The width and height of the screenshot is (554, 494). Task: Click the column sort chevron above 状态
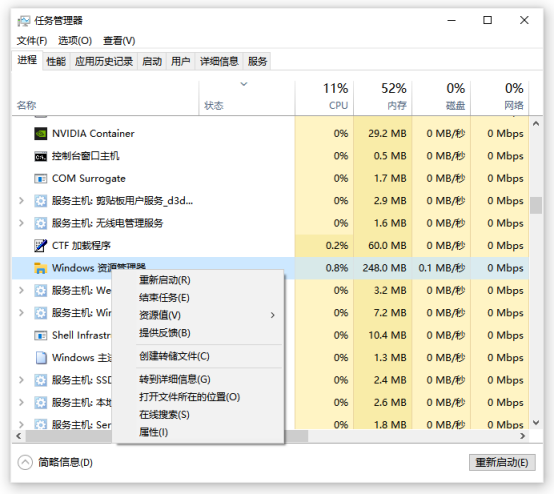pos(244,84)
